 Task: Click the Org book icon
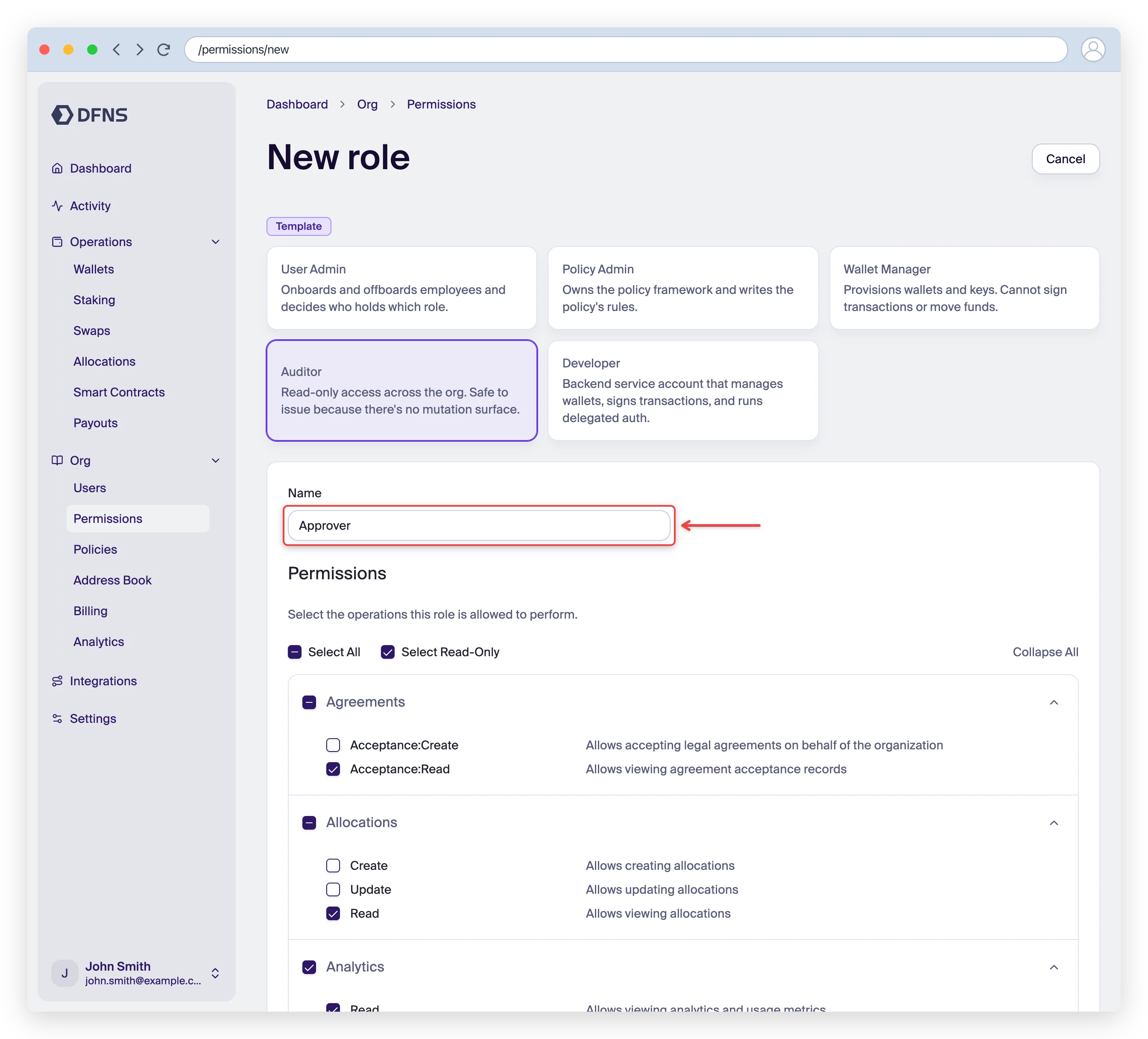point(57,460)
